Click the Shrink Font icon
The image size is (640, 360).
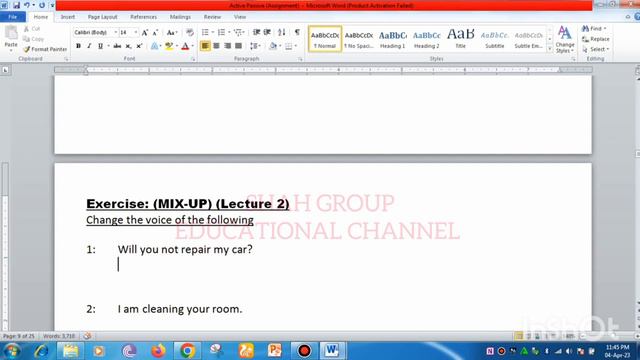(155, 32)
